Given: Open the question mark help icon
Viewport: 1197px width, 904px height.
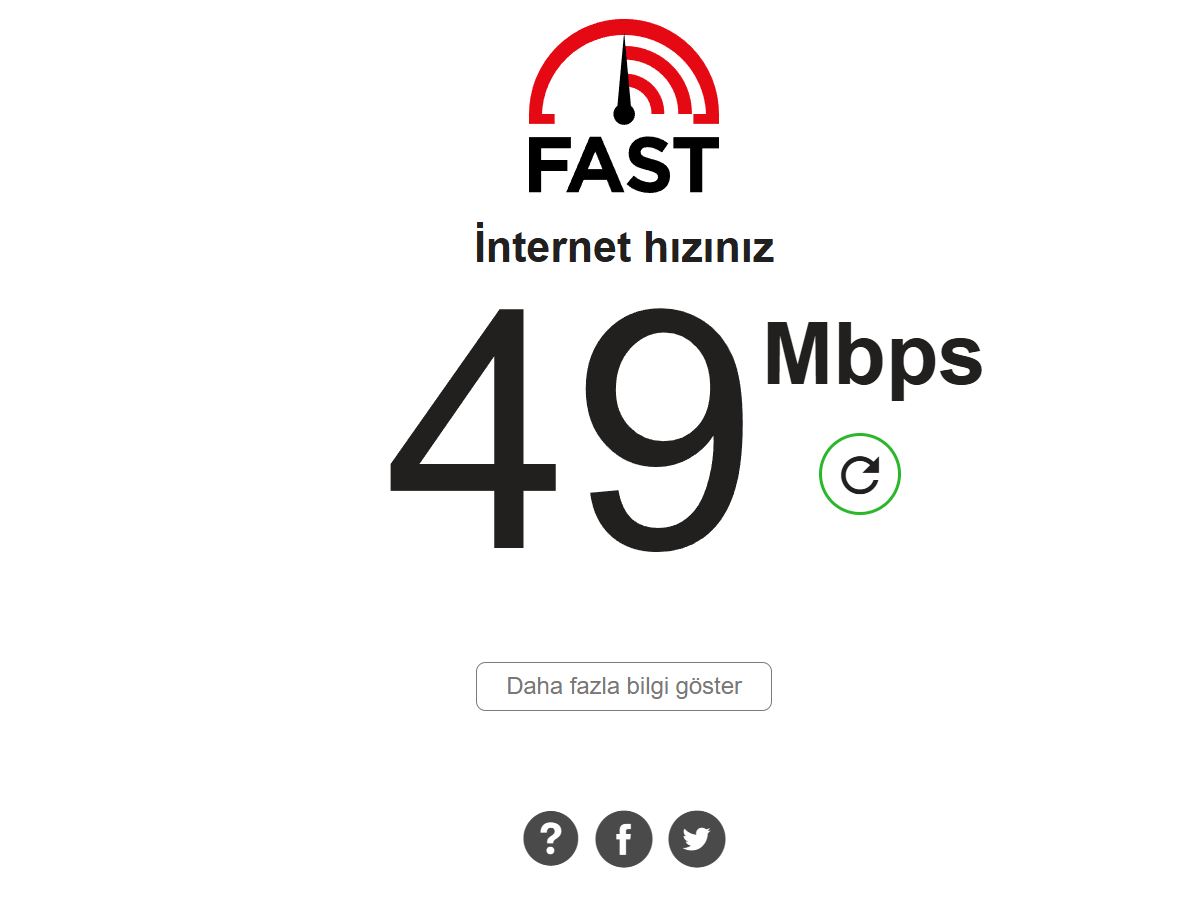Looking at the screenshot, I should coord(550,838).
